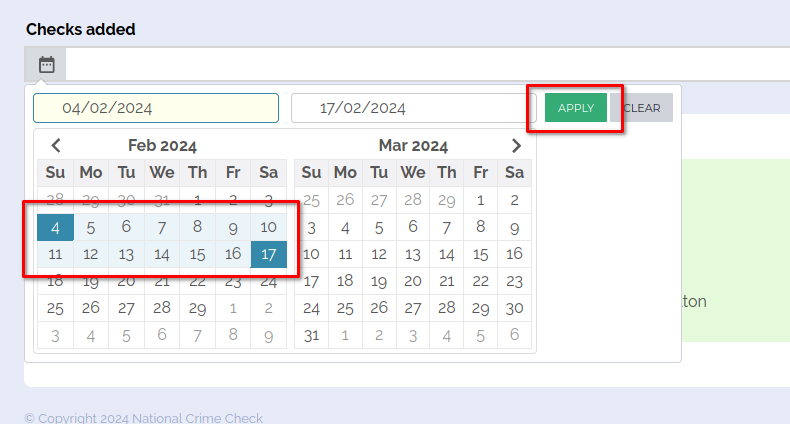The width and height of the screenshot is (790, 424).
Task: Select March 9 in the right calendar
Action: [x=515, y=227]
